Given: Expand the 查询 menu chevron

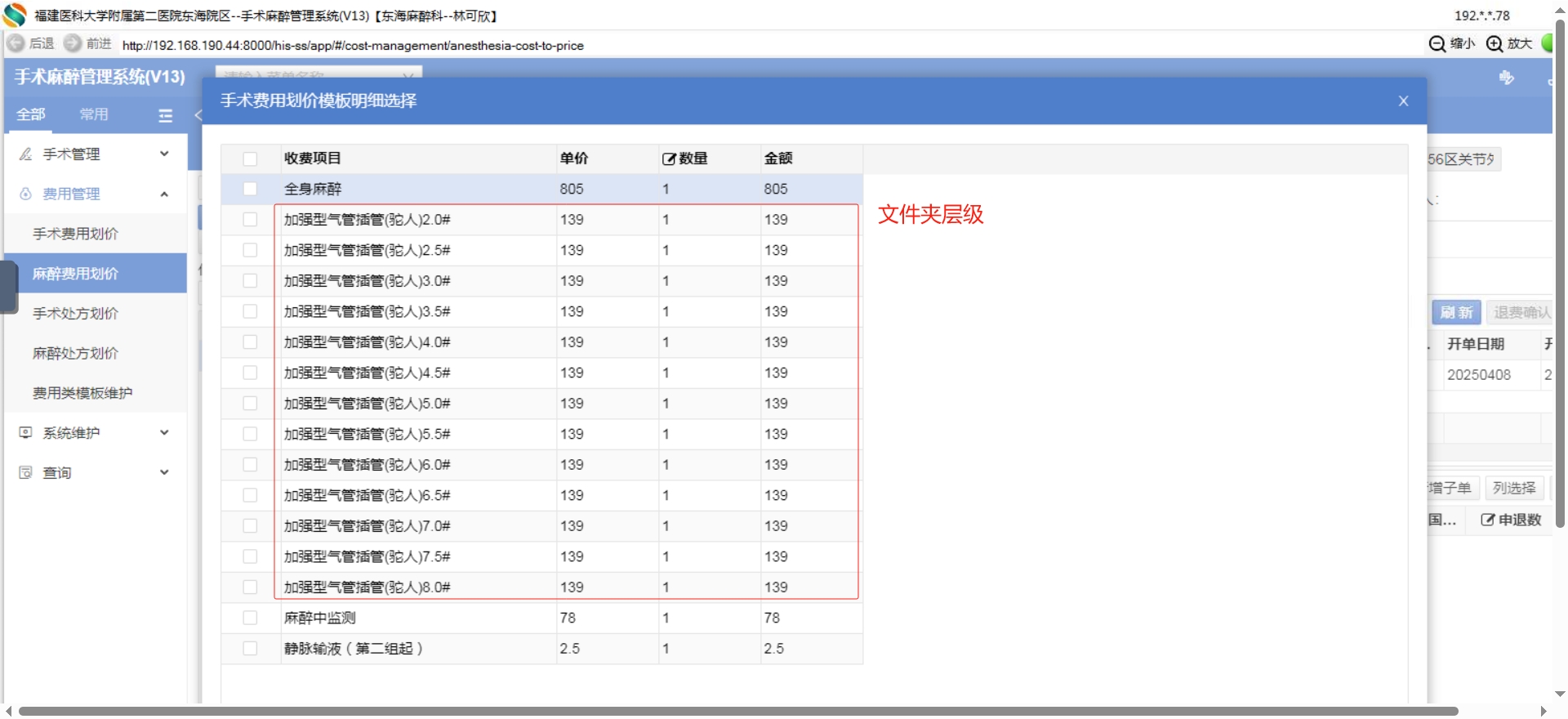Looking at the screenshot, I should [164, 472].
